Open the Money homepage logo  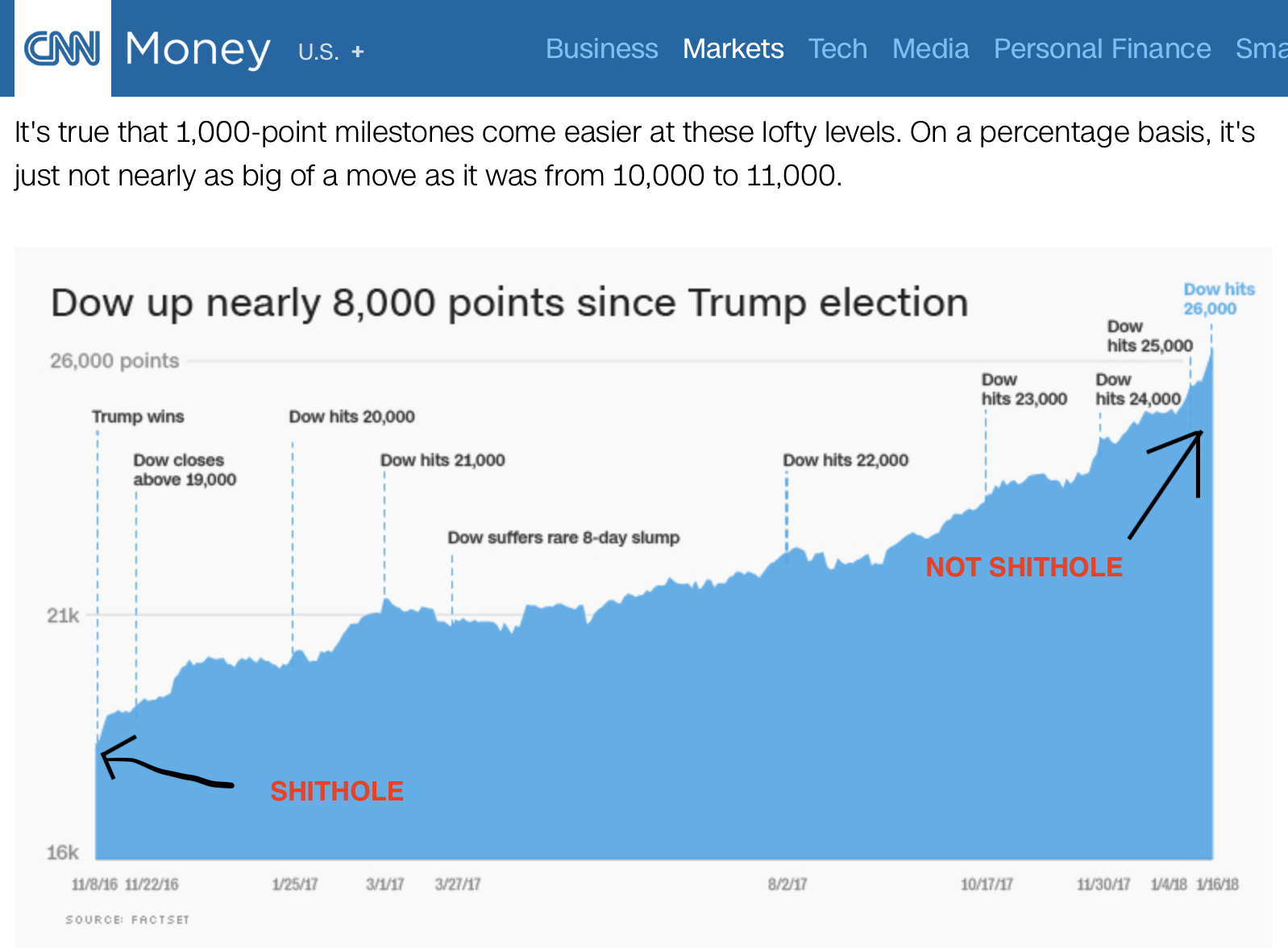tap(197, 50)
